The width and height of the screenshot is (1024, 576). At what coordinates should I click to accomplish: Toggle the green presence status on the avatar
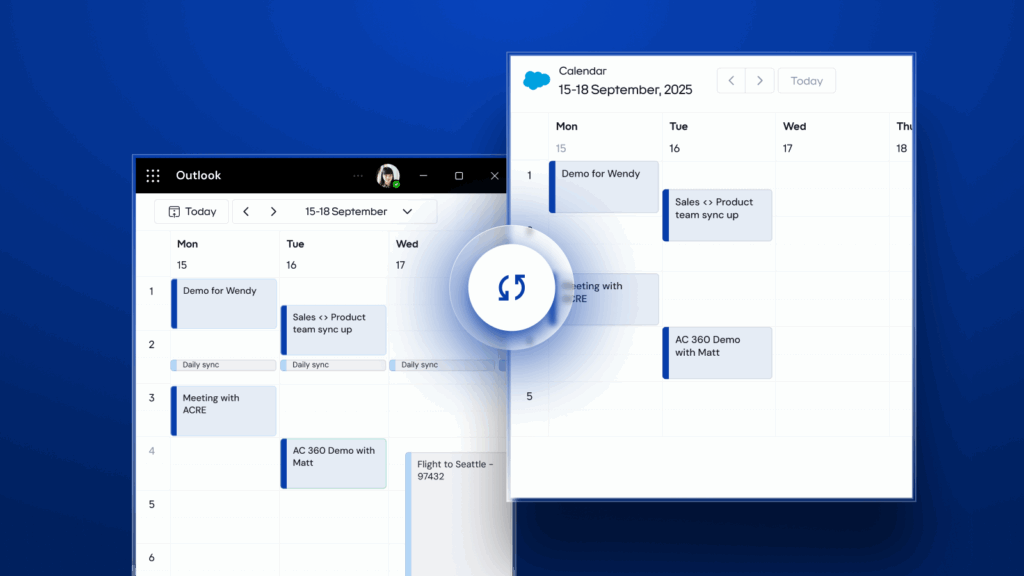coord(397,183)
